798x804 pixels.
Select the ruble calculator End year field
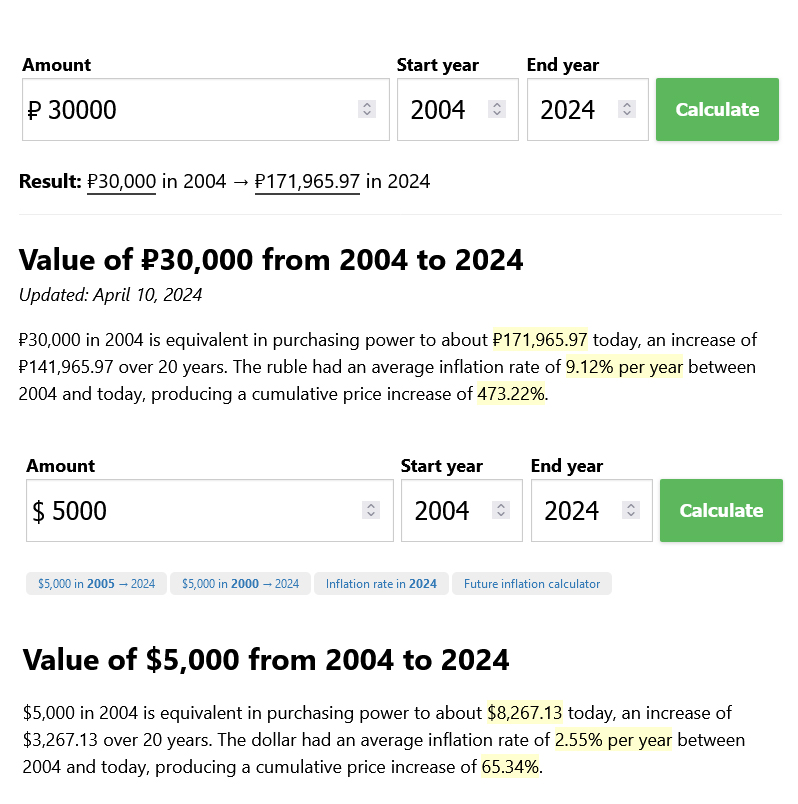(x=588, y=109)
